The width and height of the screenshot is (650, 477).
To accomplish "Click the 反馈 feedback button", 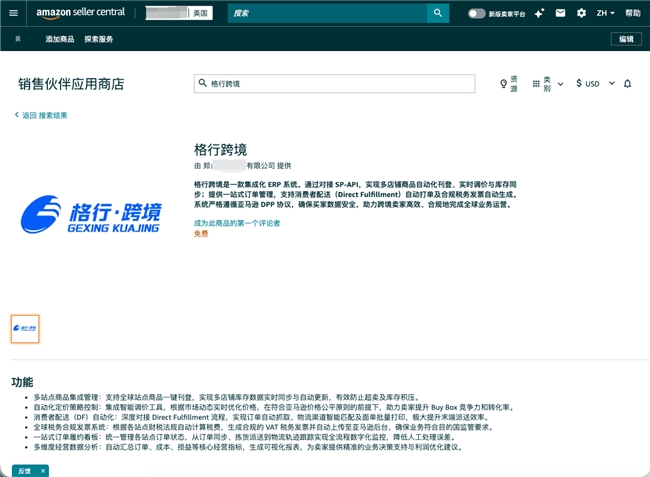I will click(x=25, y=469).
